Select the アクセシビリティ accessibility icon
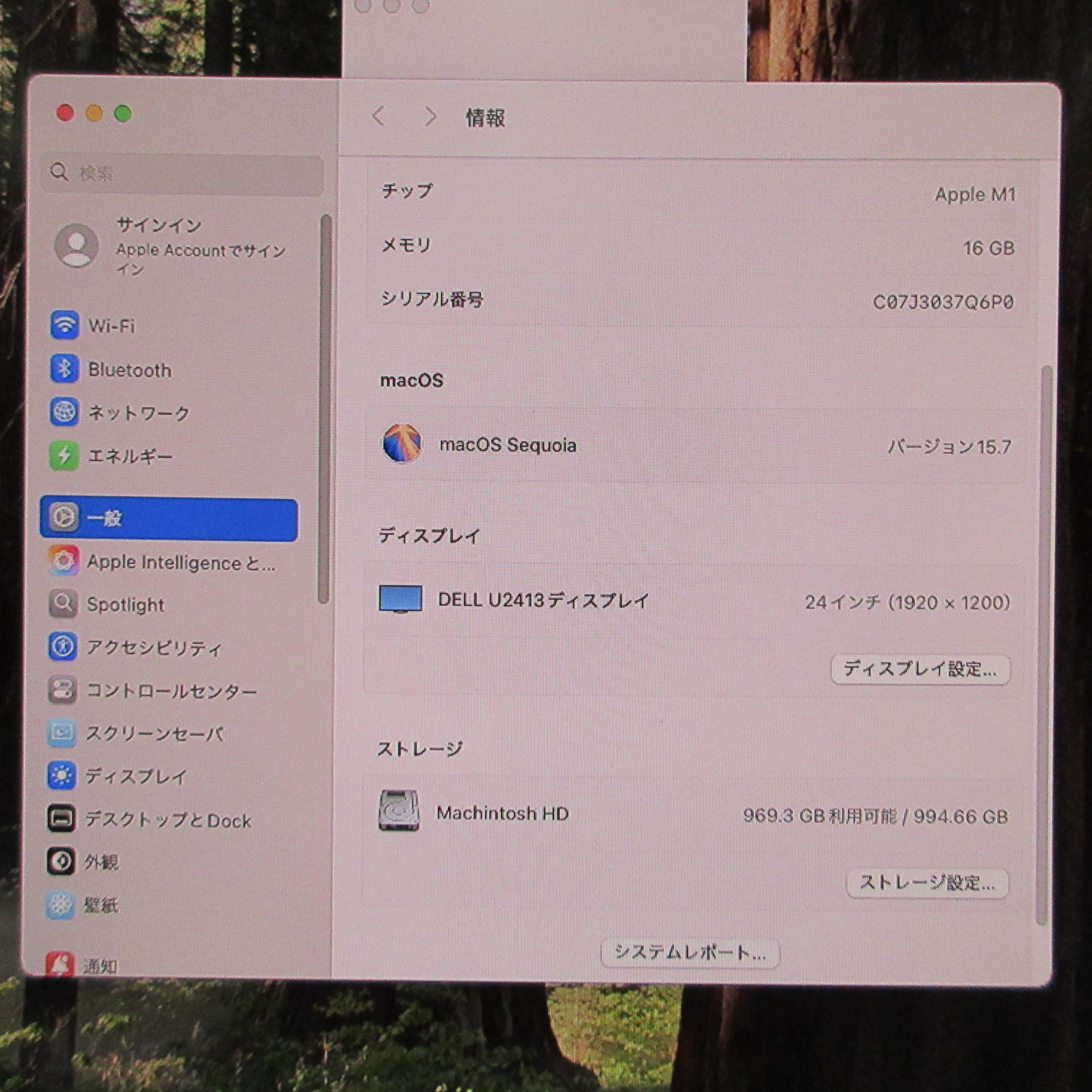The width and height of the screenshot is (1092, 1092). (x=62, y=647)
